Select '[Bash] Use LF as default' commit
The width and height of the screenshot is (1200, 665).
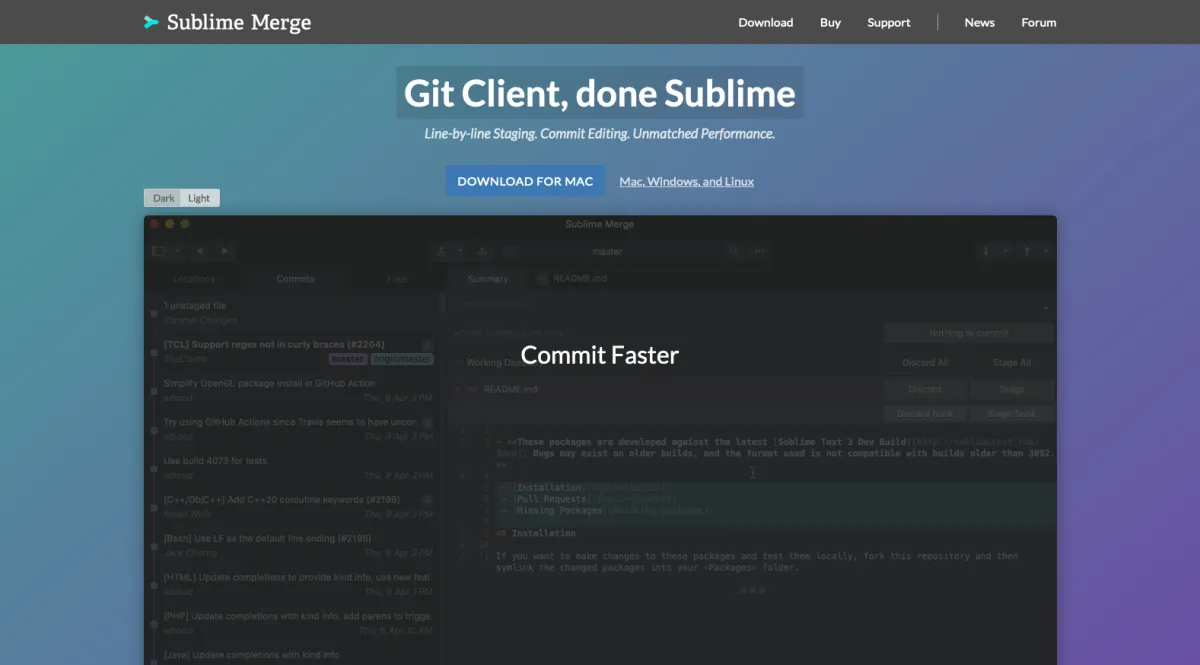point(295,546)
